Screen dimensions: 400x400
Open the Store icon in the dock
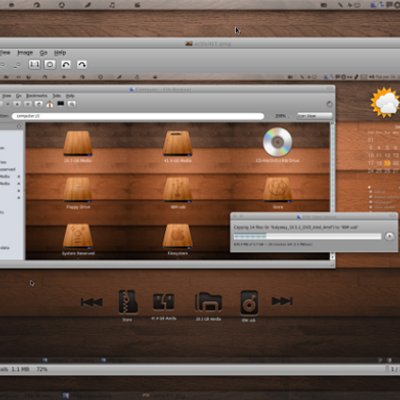128,302
